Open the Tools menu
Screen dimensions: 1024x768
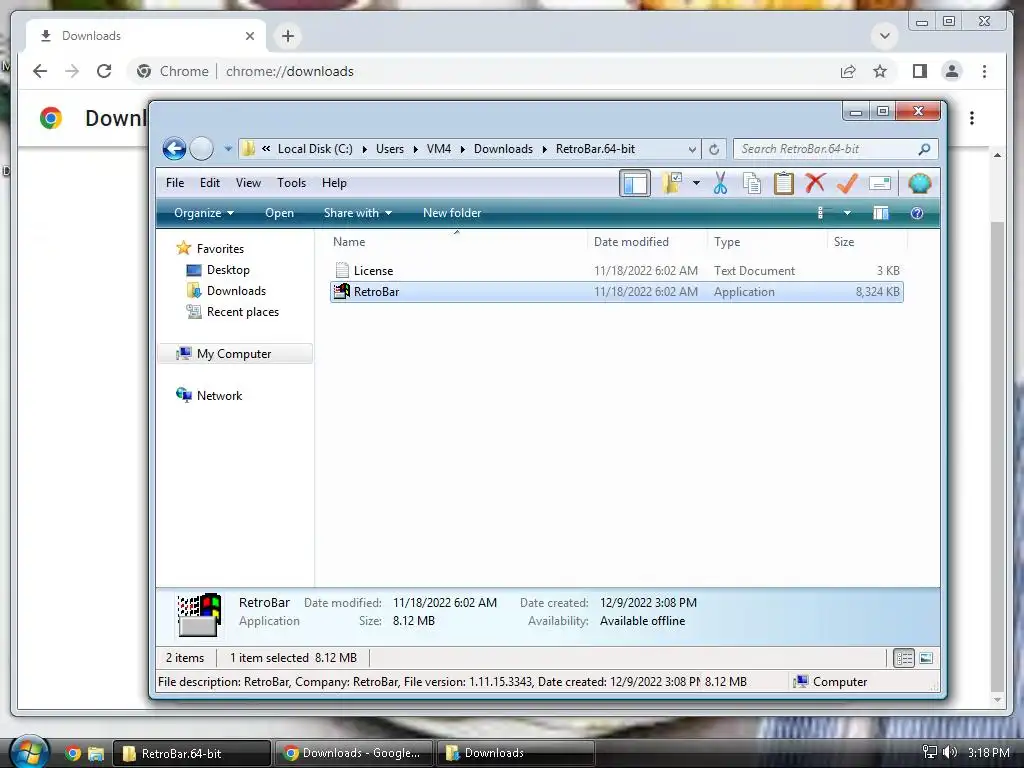pos(291,183)
